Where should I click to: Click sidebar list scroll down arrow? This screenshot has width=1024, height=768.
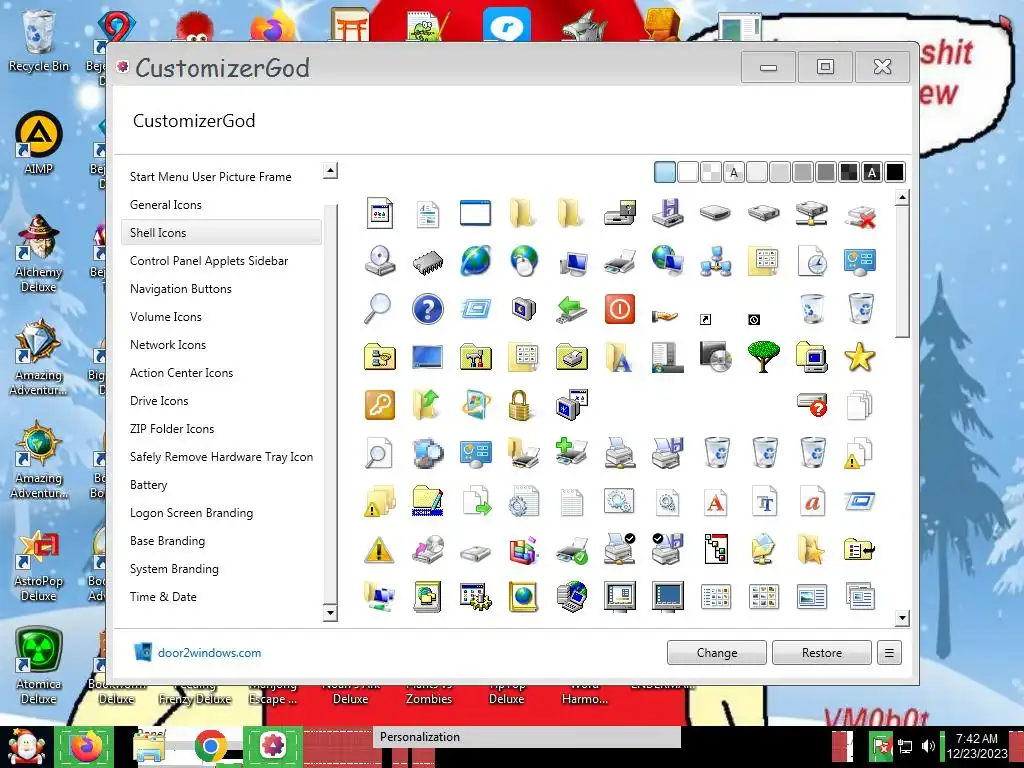click(330, 613)
